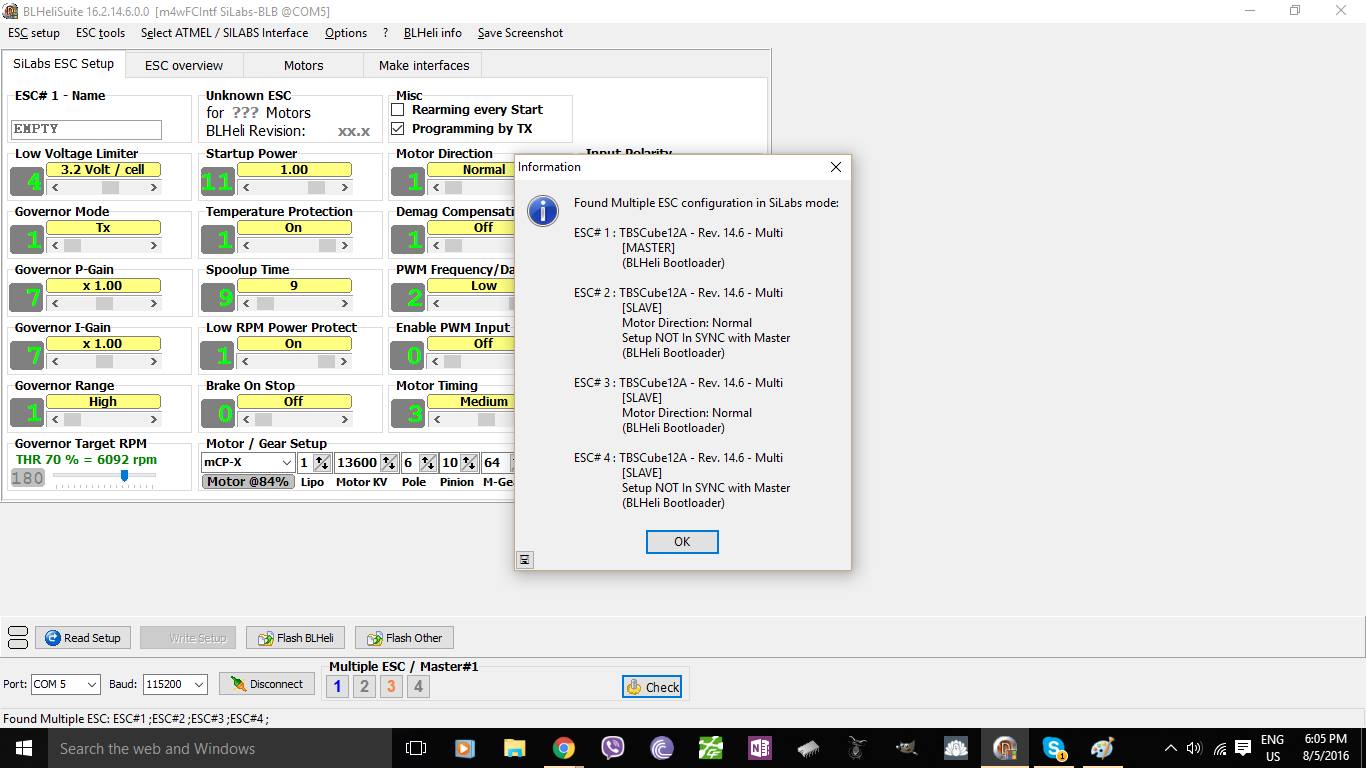Open the BLHeli info menu

pos(433,33)
